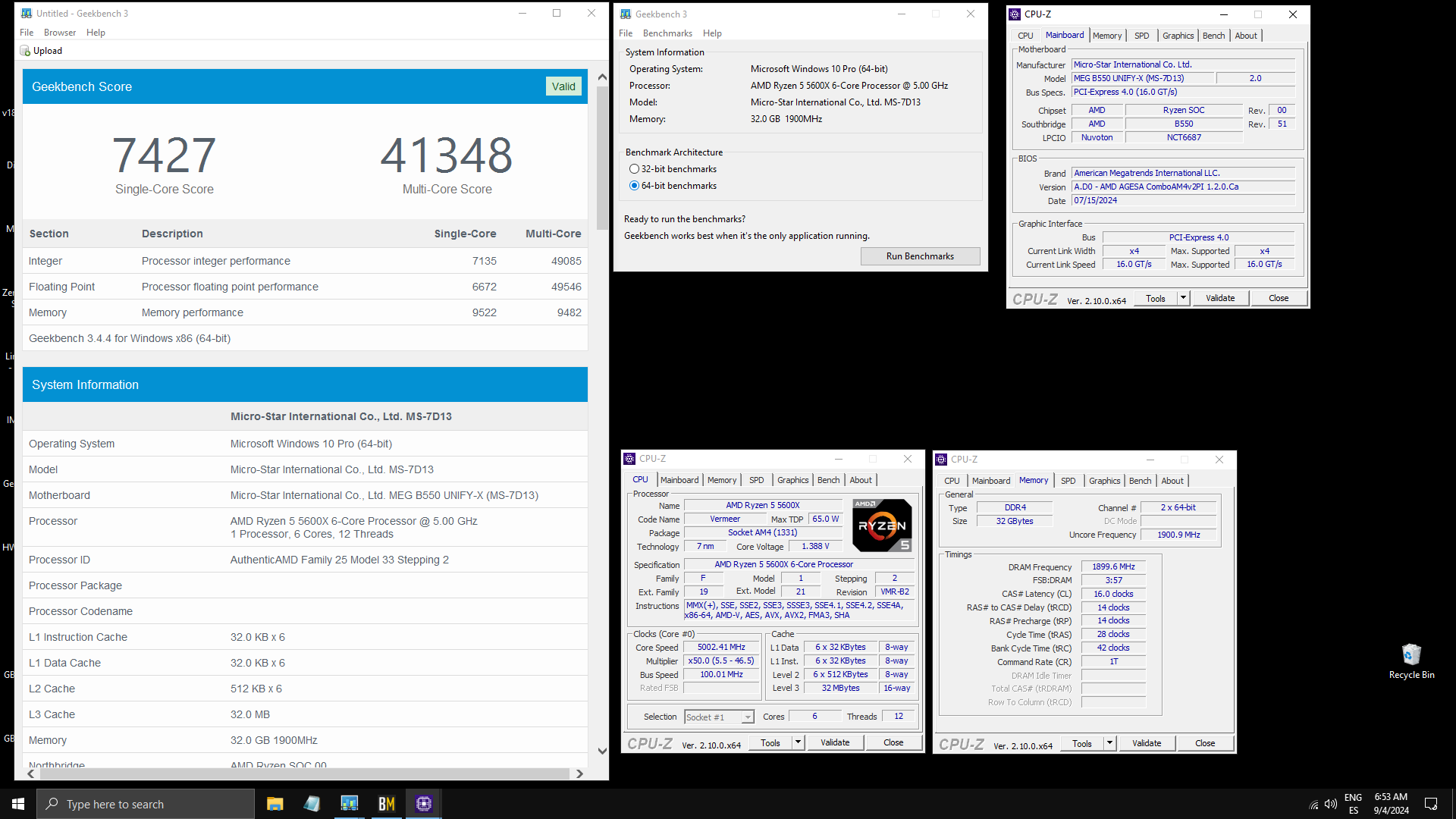
Task: Click the Geekbench vertical scrollbar thumb
Action: [602, 158]
